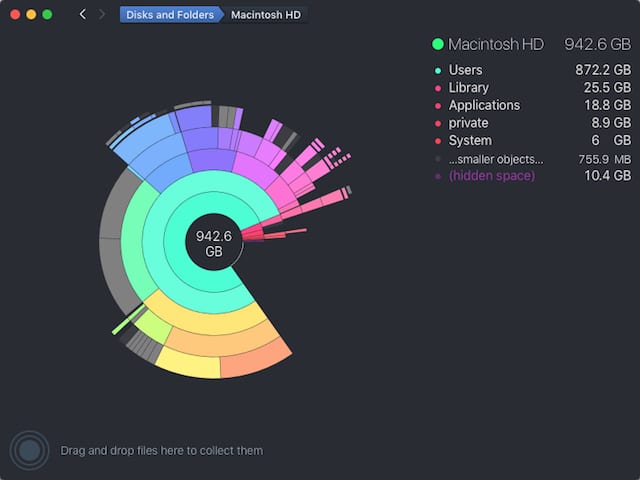640x480 pixels.
Task: Select the Macintosh HD breadcrumb
Action: [x=265, y=15]
